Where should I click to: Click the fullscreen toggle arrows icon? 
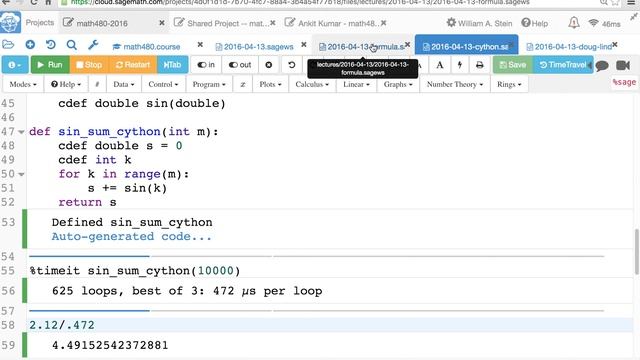click(x=634, y=16)
